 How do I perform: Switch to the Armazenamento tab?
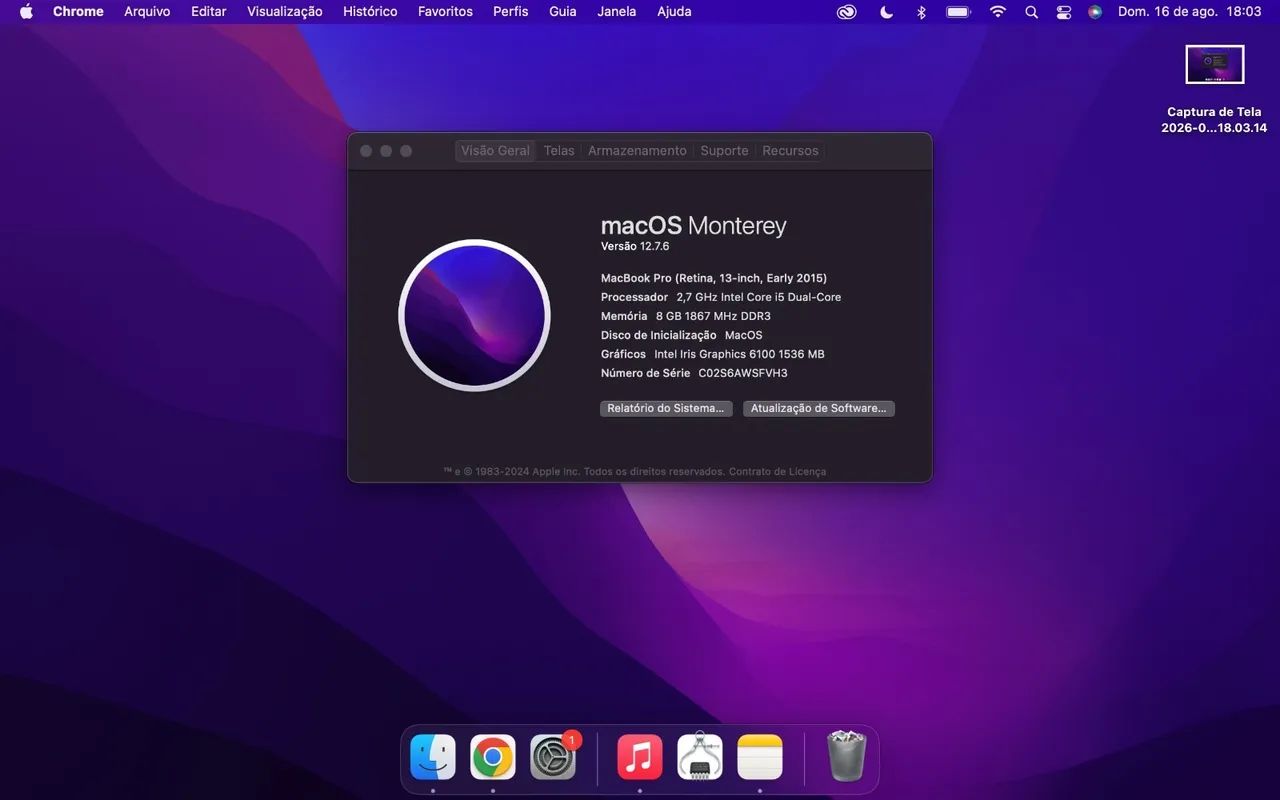(x=637, y=151)
